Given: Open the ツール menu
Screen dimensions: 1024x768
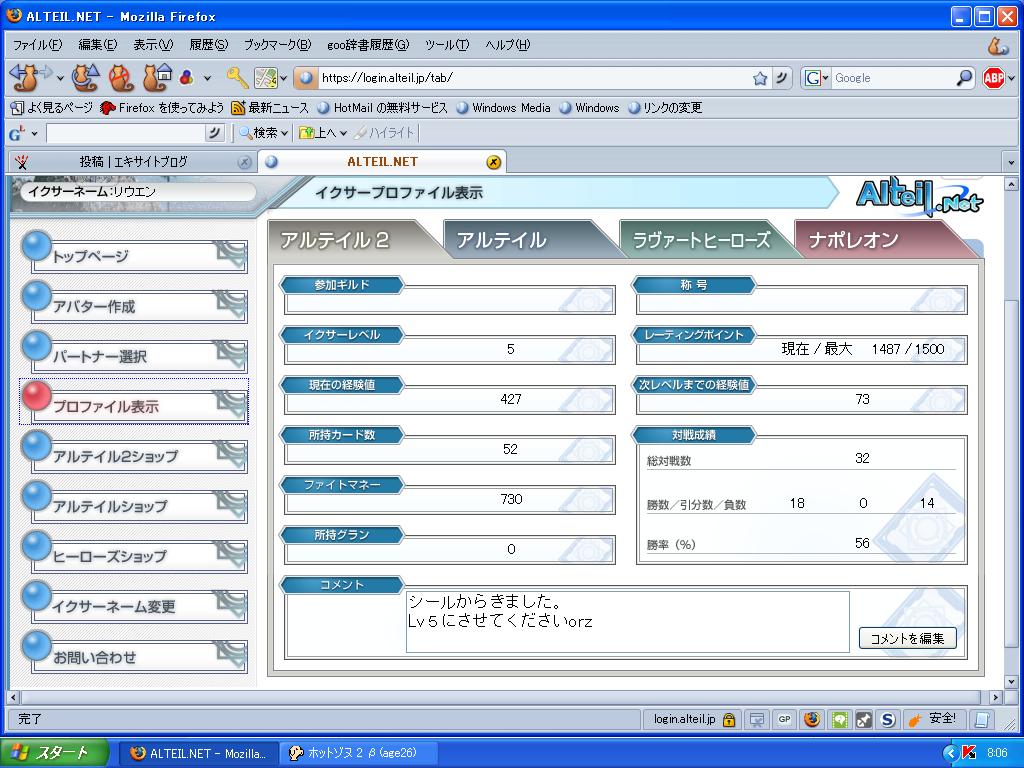Looking at the screenshot, I should pos(447,44).
